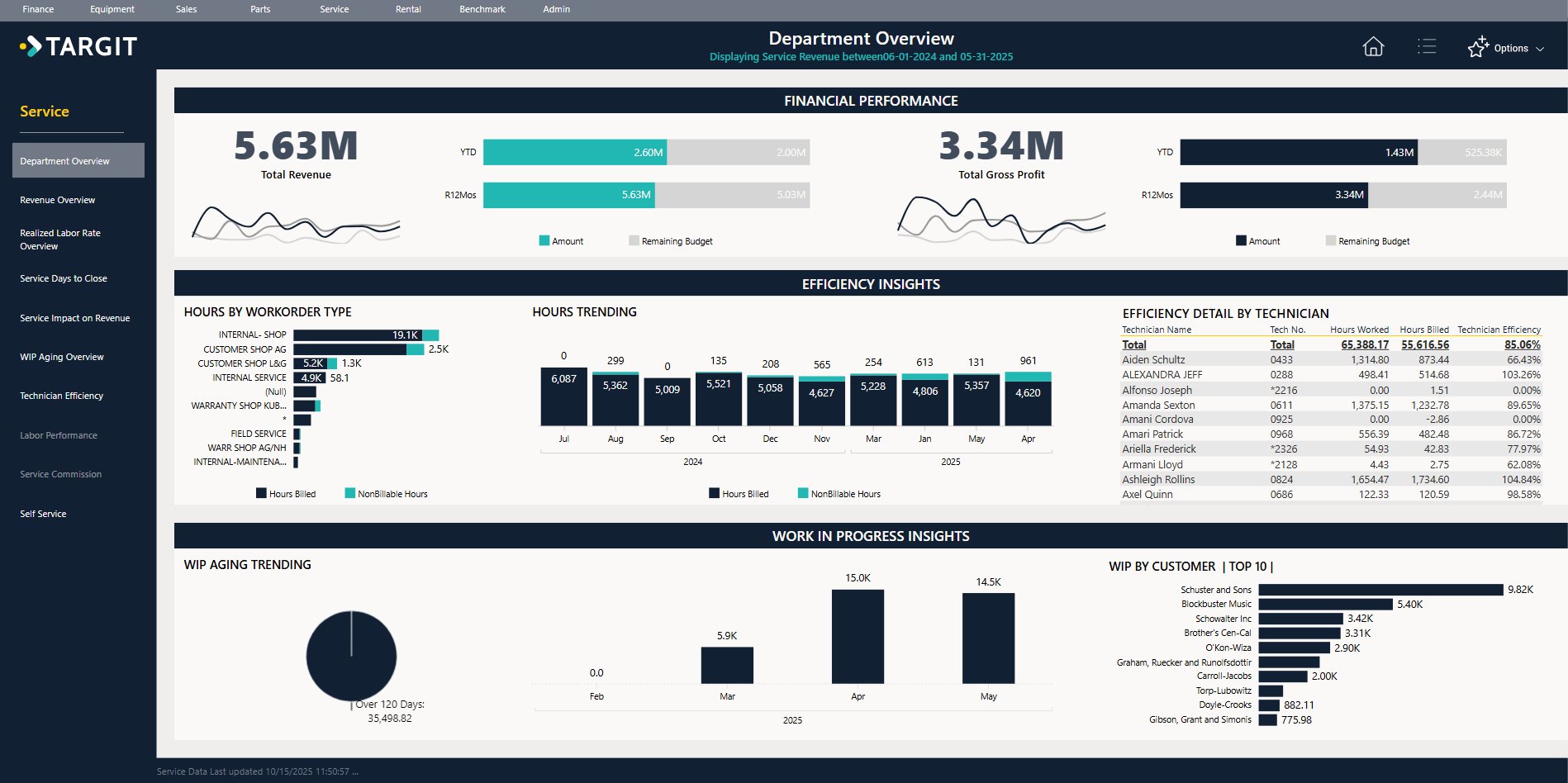This screenshot has width=1568, height=783.
Task: Switch to the Finance tab
Action: click(38, 9)
